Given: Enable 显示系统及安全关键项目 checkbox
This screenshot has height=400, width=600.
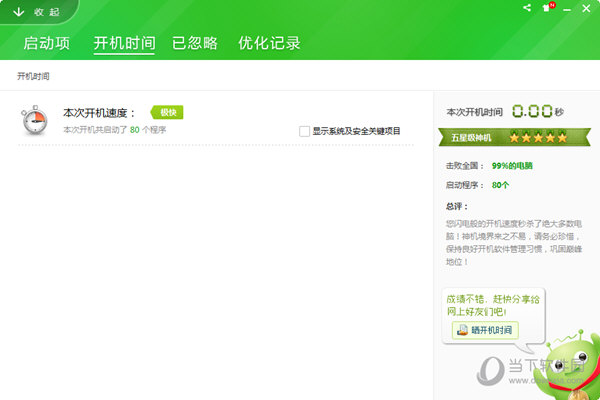Looking at the screenshot, I should (x=304, y=131).
